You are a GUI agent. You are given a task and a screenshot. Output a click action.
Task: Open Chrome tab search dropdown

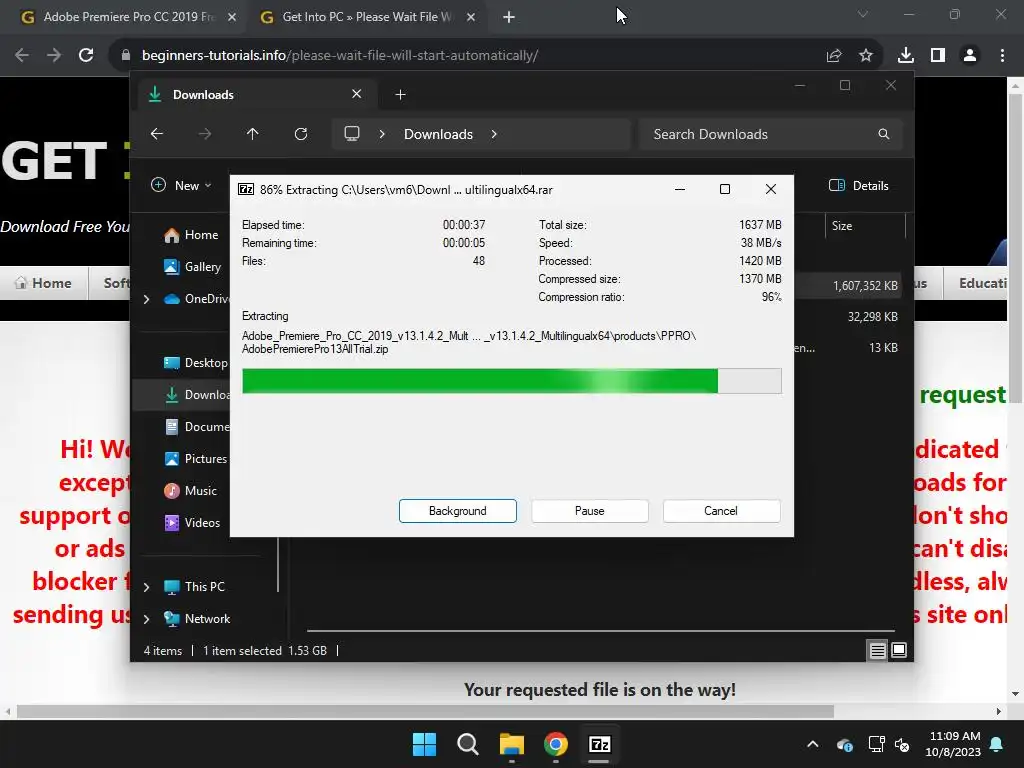(x=863, y=14)
